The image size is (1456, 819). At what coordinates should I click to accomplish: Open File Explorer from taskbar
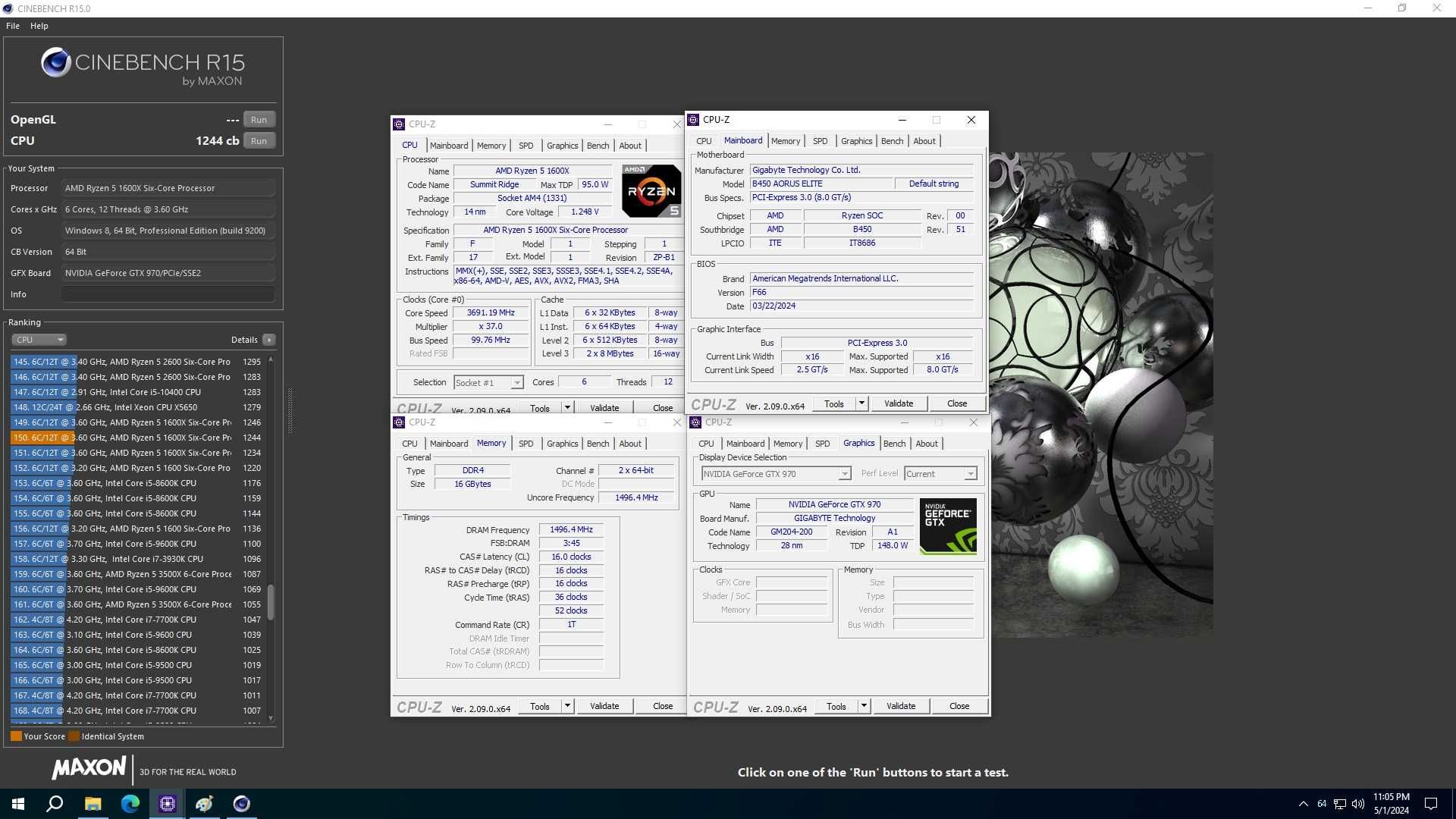coord(93,804)
